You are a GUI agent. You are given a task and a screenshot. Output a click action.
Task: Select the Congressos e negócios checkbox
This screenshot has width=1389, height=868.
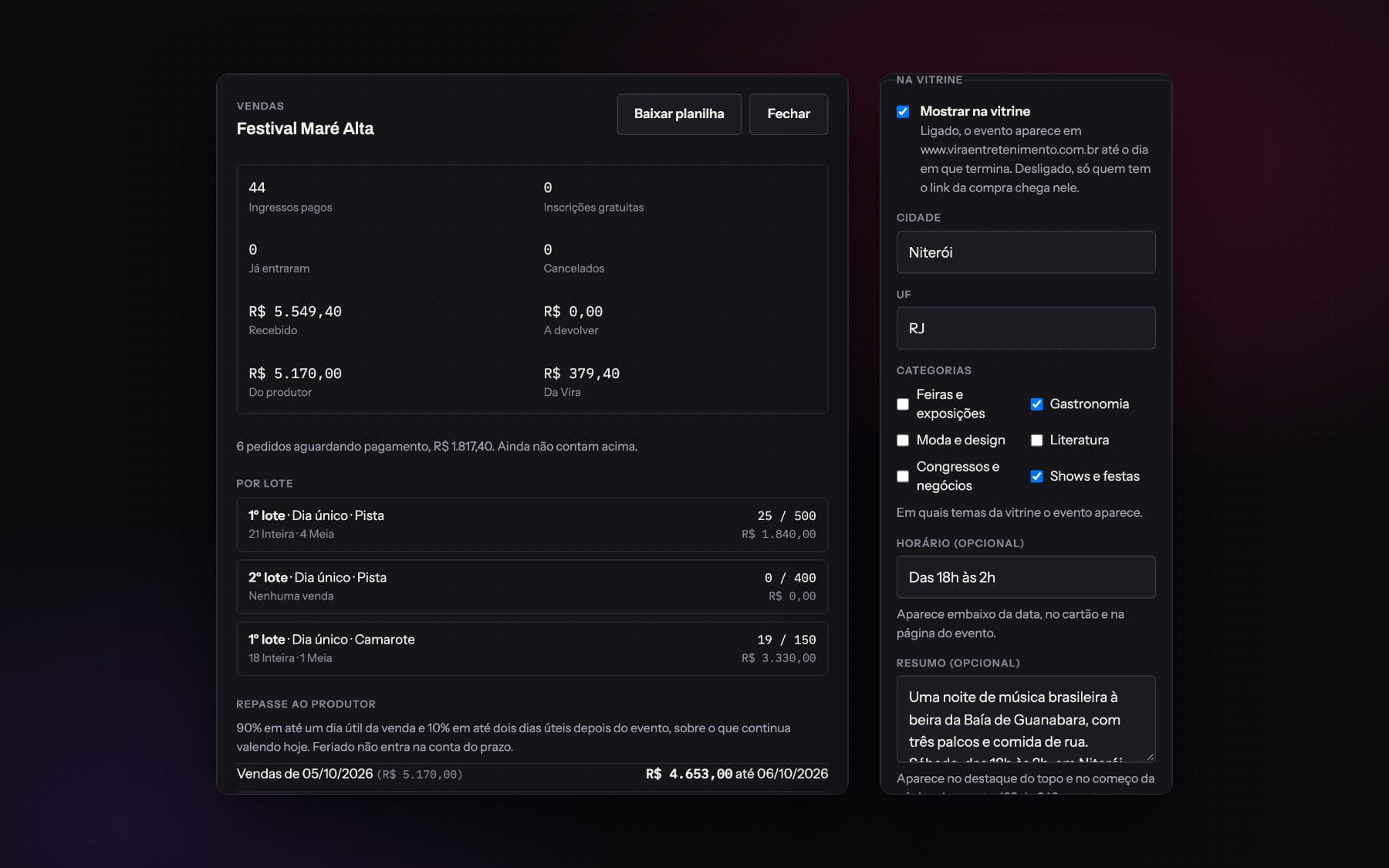(x=903, y=476)
